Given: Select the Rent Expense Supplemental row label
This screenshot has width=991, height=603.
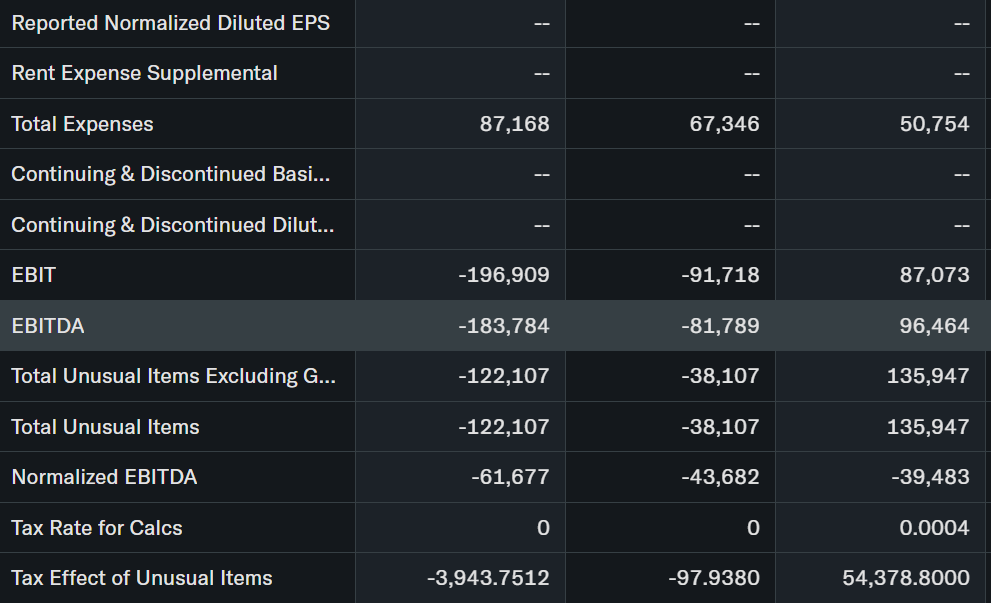Looking at the screenshot, I should [144, 73].
